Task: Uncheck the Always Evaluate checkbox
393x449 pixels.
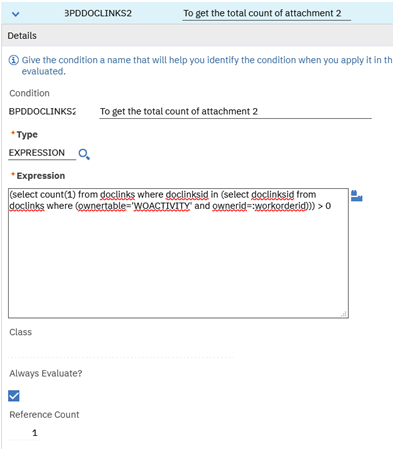Action: (14, 396)
